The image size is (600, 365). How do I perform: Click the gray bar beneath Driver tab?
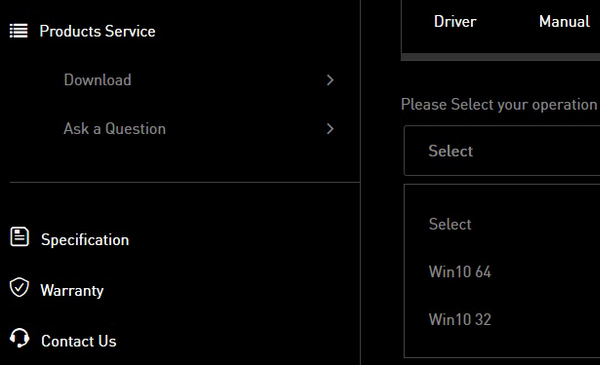(500, 57)
